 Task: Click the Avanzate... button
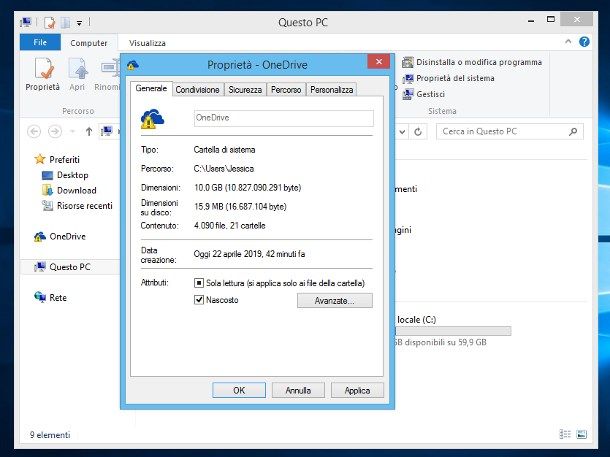pos(335,301)
